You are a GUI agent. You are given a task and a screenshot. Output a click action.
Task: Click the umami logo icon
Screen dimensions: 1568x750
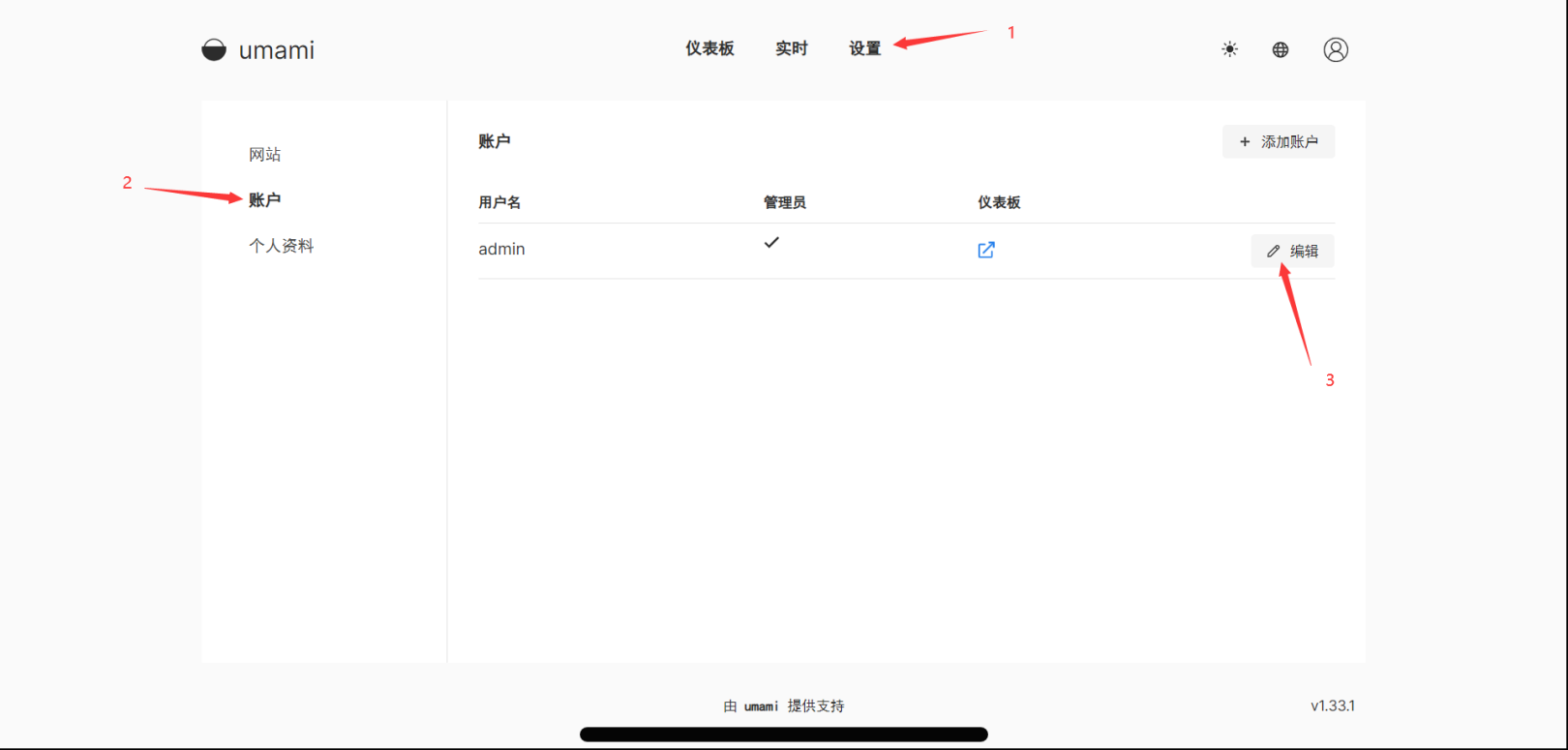pyautogui.click(x=214, y=50)
